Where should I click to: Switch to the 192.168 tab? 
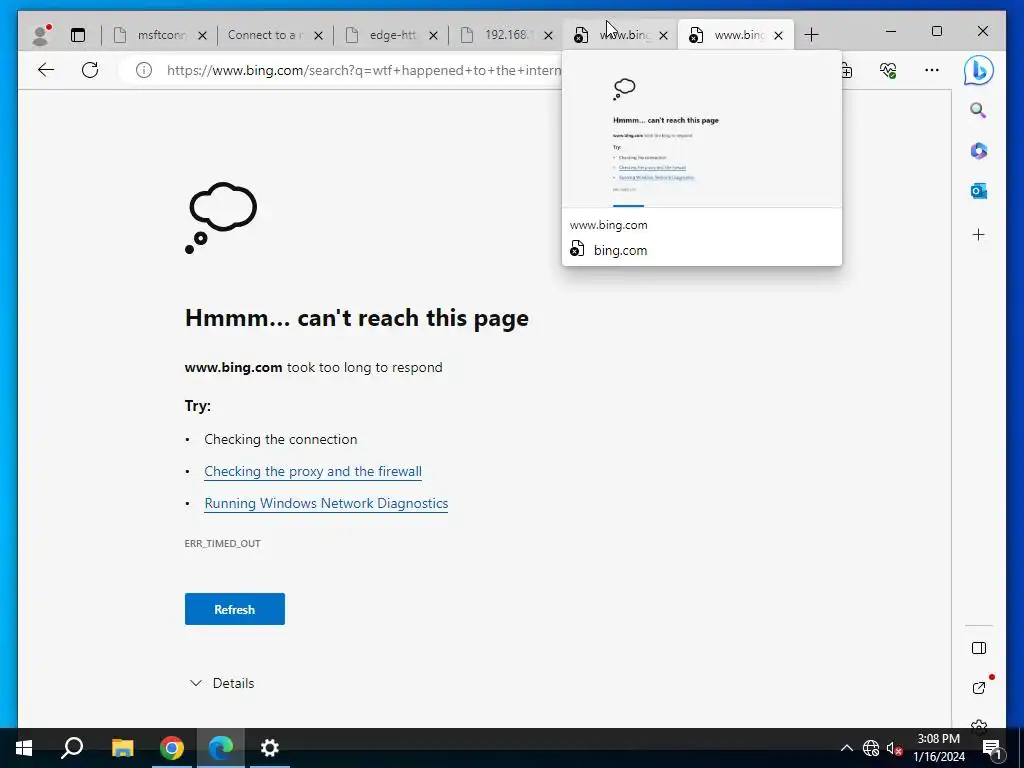(x=507, y=35)
